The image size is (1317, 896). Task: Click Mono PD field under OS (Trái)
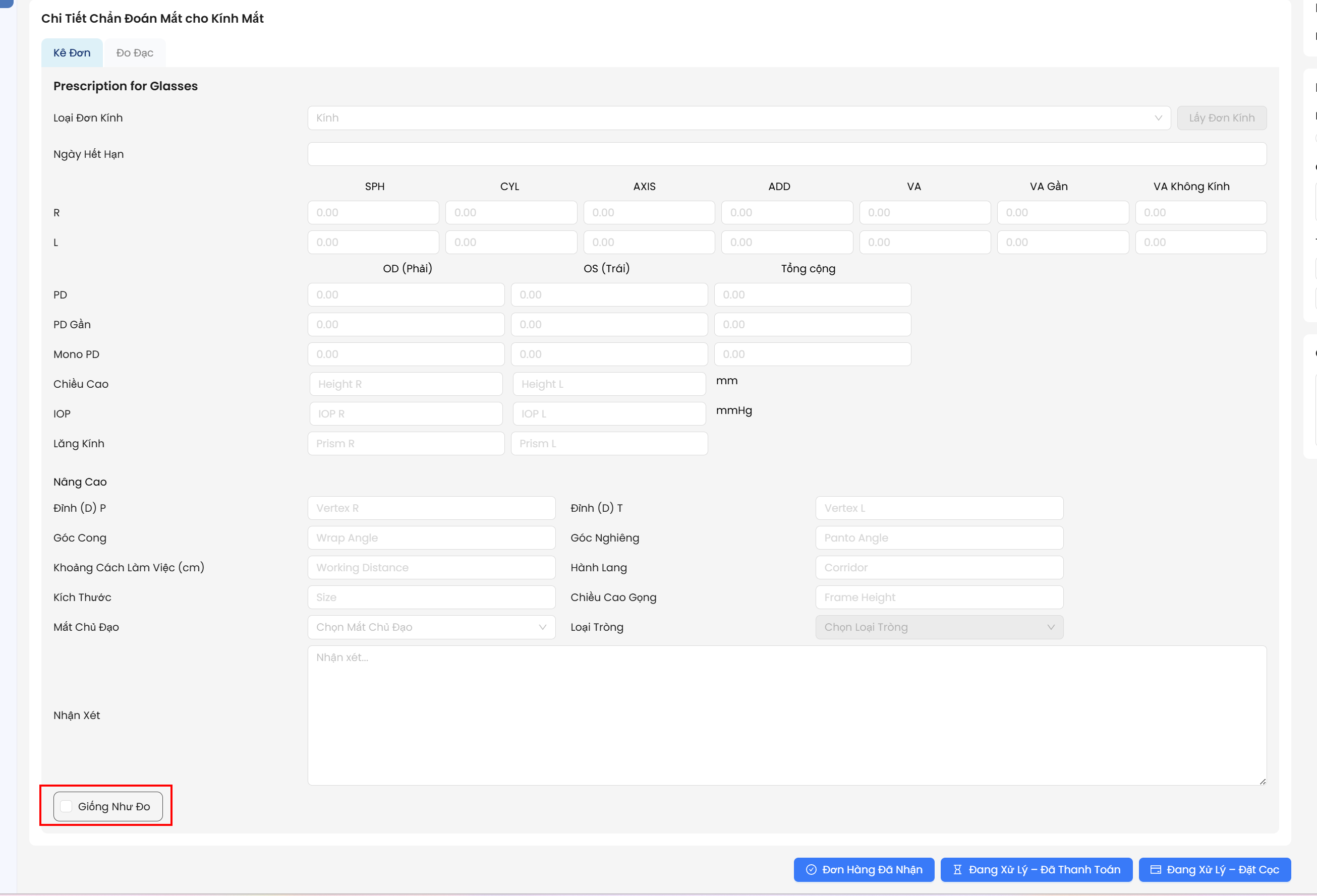click(x=610, y=354)
